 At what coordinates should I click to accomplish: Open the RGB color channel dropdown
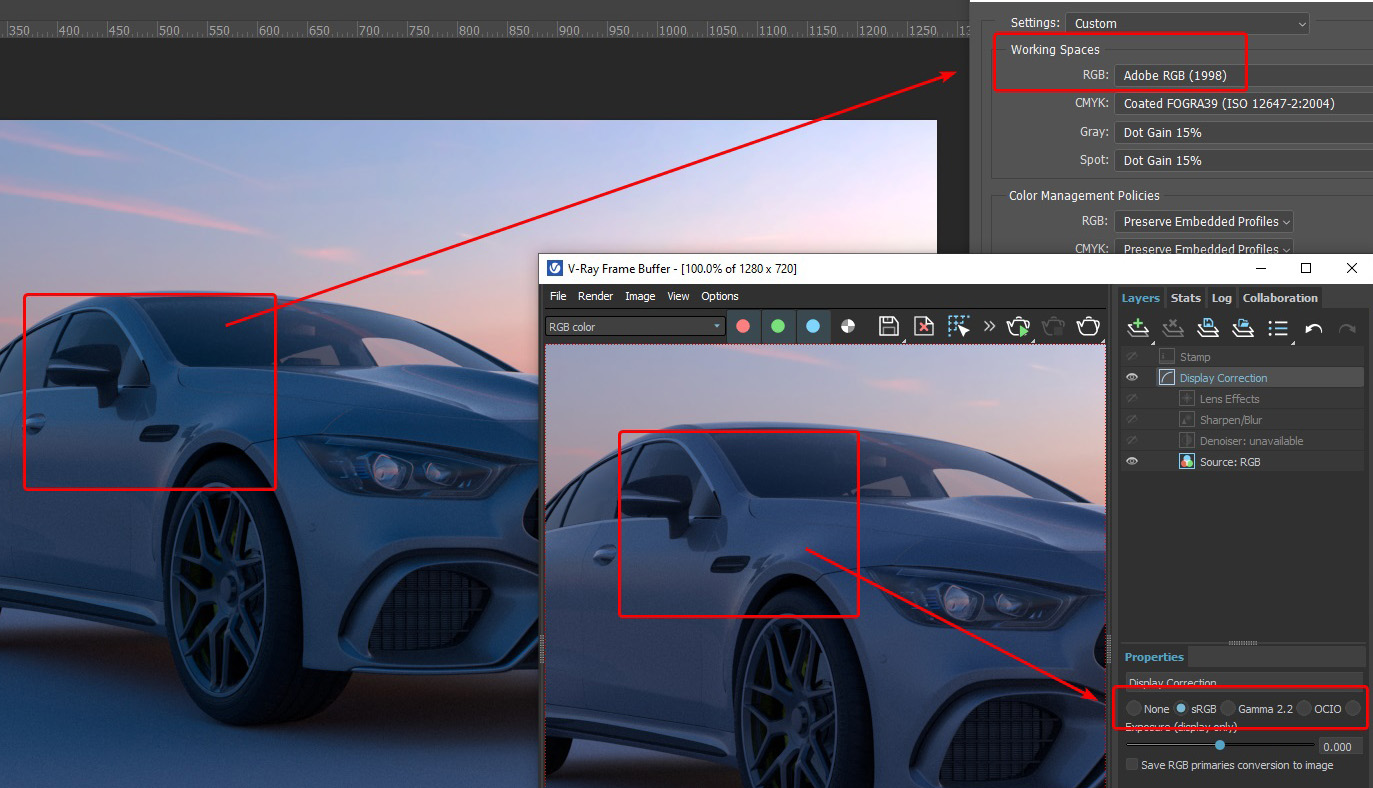point(635,326)
